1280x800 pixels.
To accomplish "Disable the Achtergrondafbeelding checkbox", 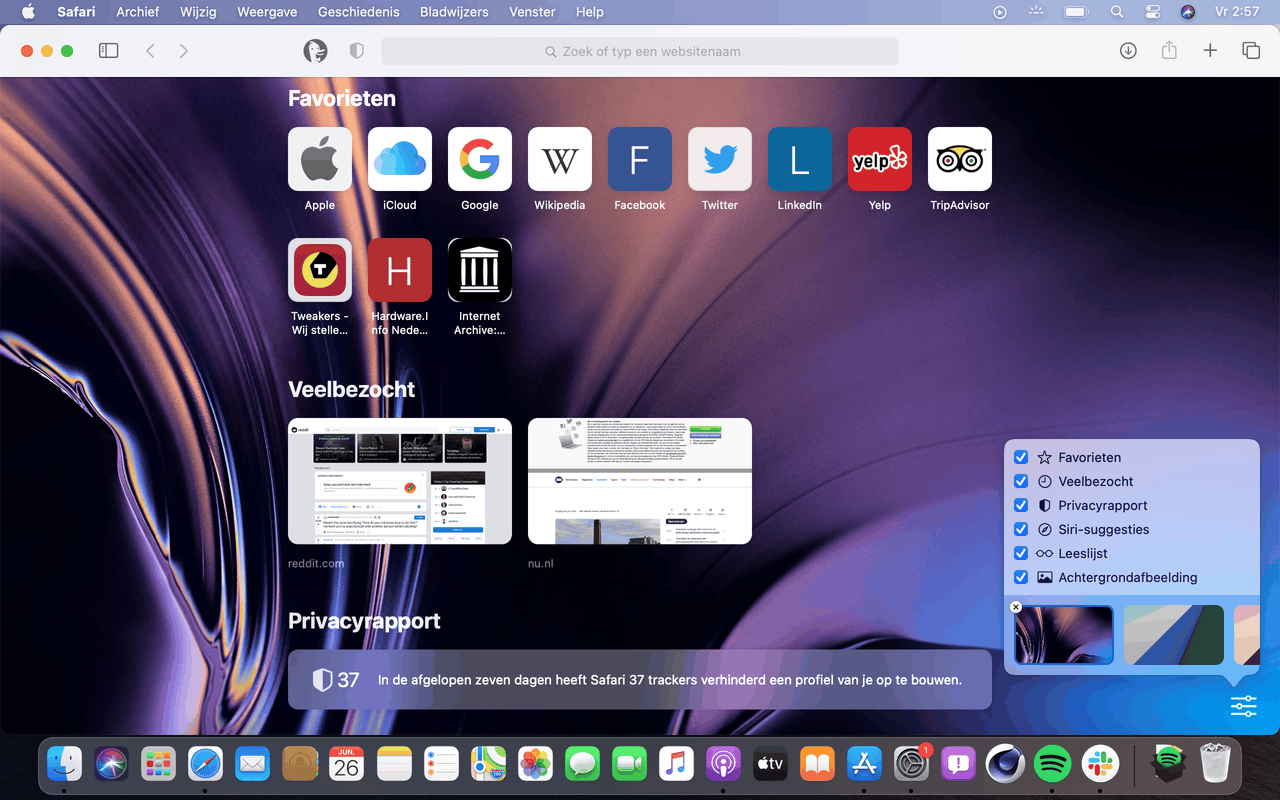I will [x=1021, y=577].
